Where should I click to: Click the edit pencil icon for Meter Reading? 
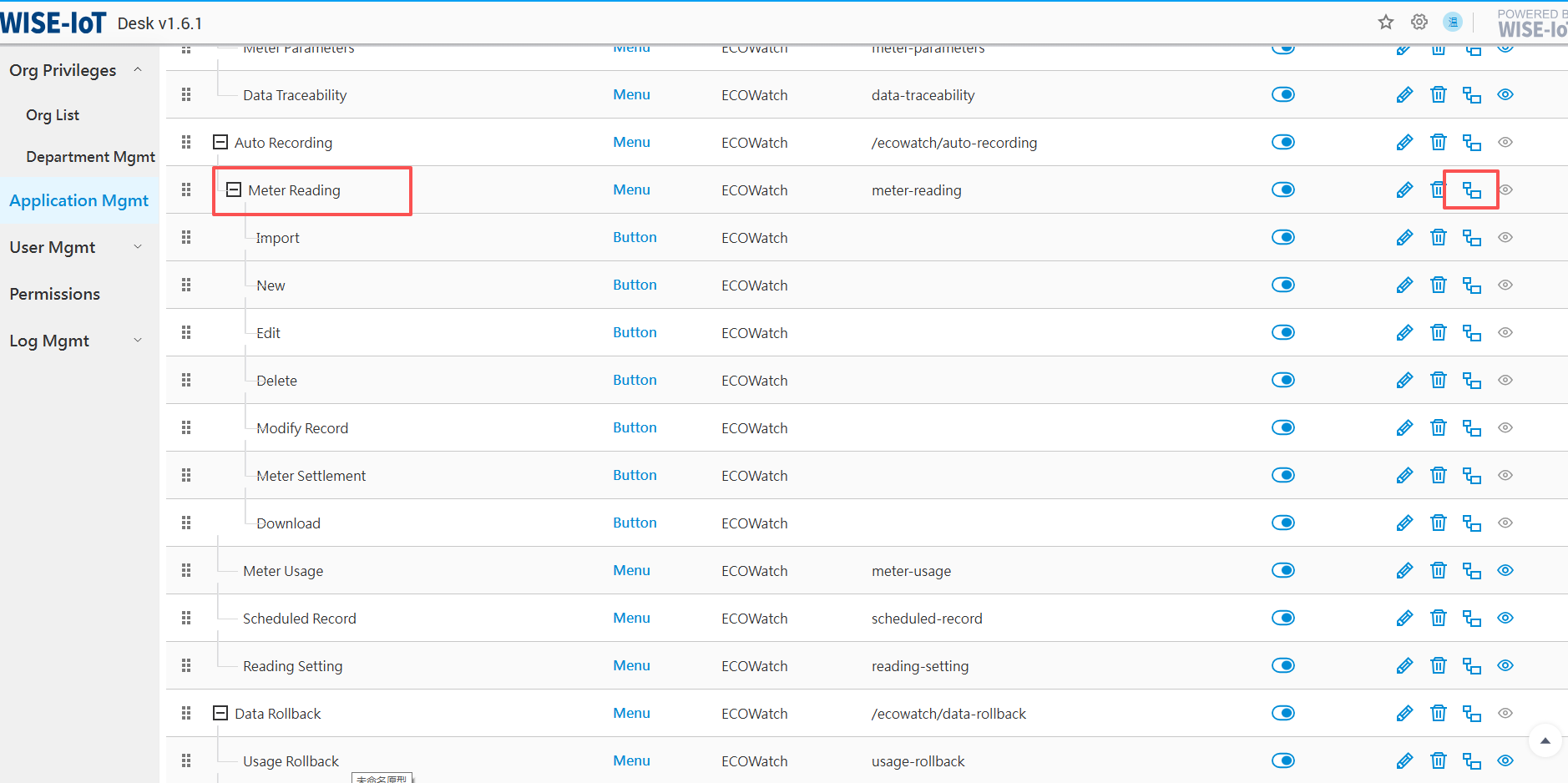click(x=1404, y=190)
